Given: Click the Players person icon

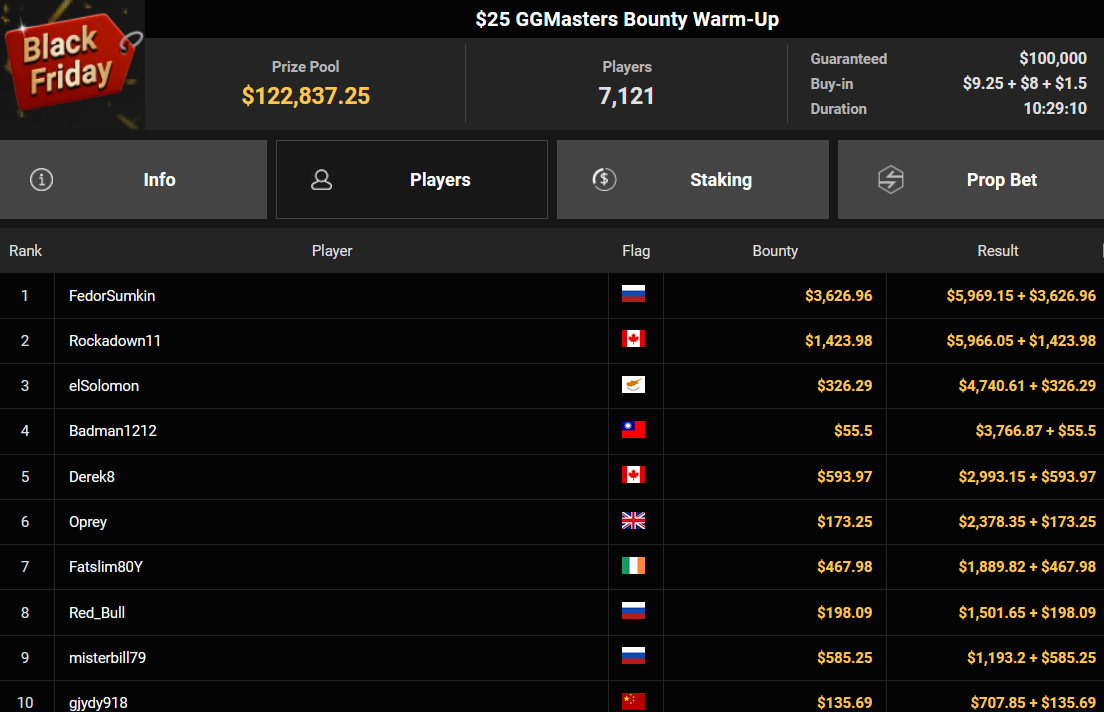Looking at the screenshot, I should [321, 180].
